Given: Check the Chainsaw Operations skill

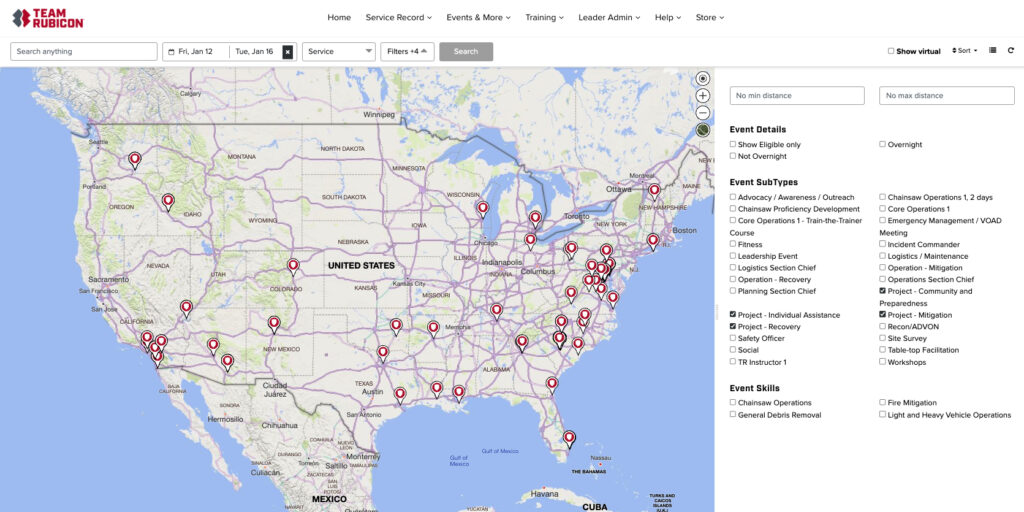Looking at the screenshot, I should coord(733,402).
